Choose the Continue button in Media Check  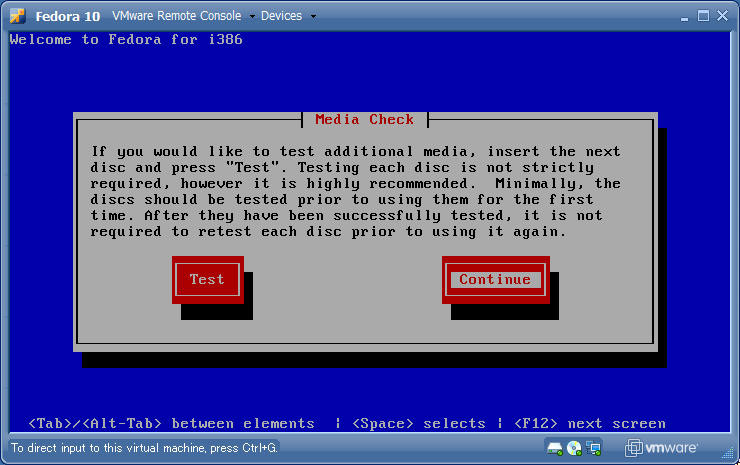click(496, 279)
